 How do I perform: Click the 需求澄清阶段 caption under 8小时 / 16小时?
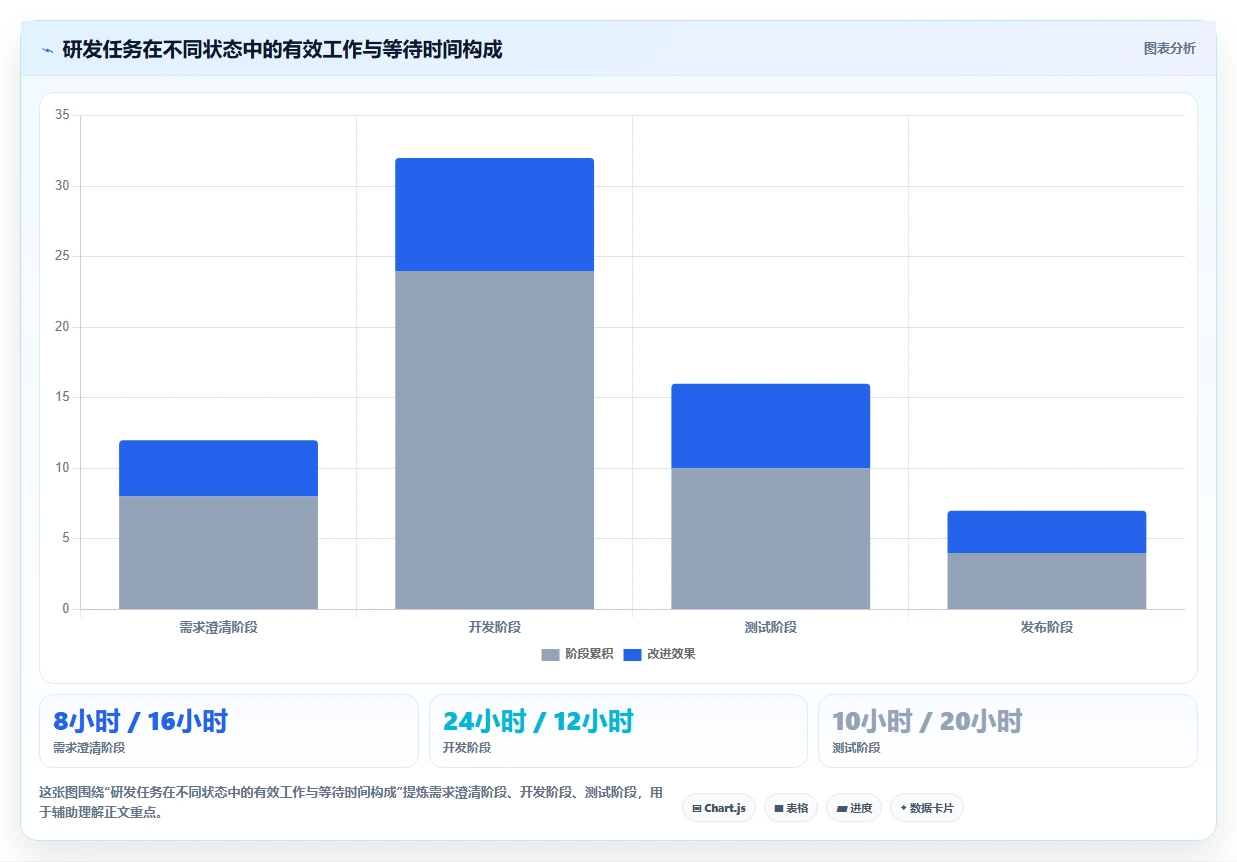click(x=89, y=748)
